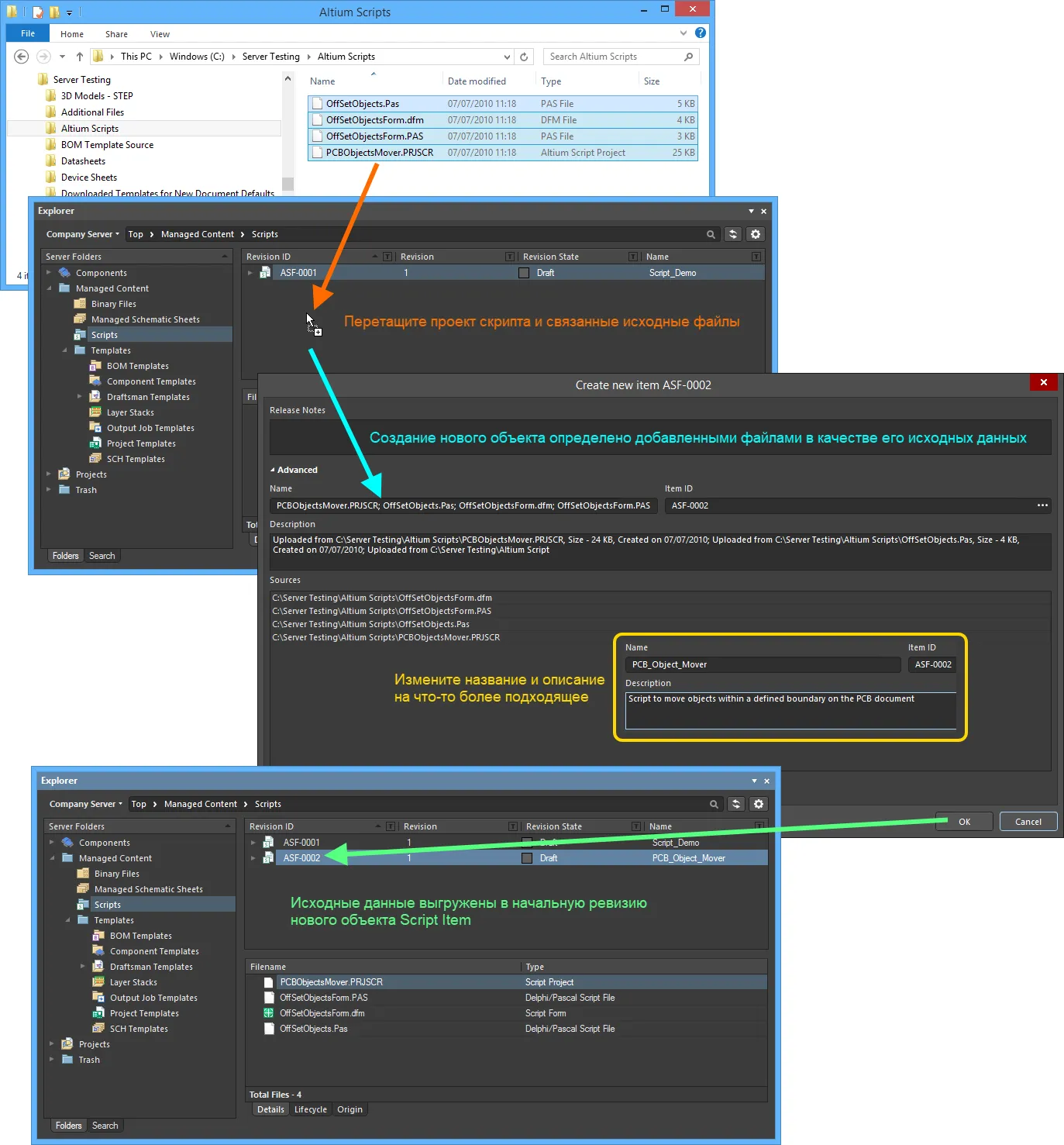
Task: Open the settings gear in the bottom Explorer panel
Action: point(759,804)
